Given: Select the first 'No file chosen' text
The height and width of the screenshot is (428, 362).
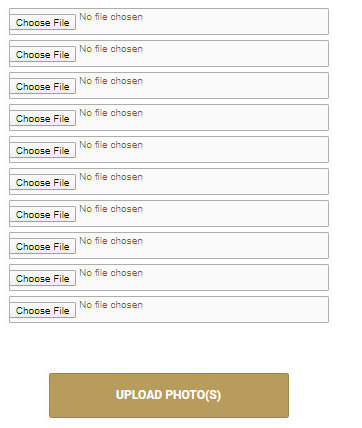Looking at the screenshot, I should [111, 17].
